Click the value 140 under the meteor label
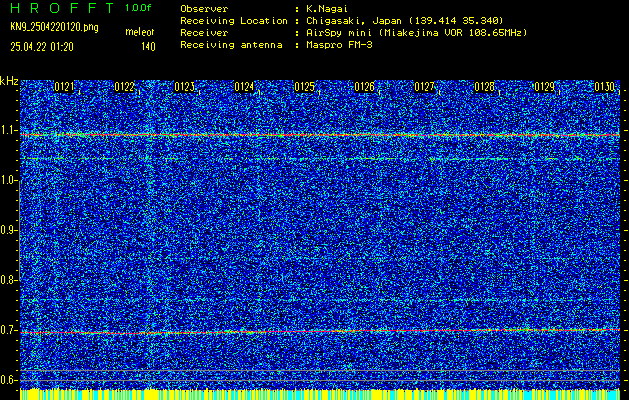 [x=148, y=47]
